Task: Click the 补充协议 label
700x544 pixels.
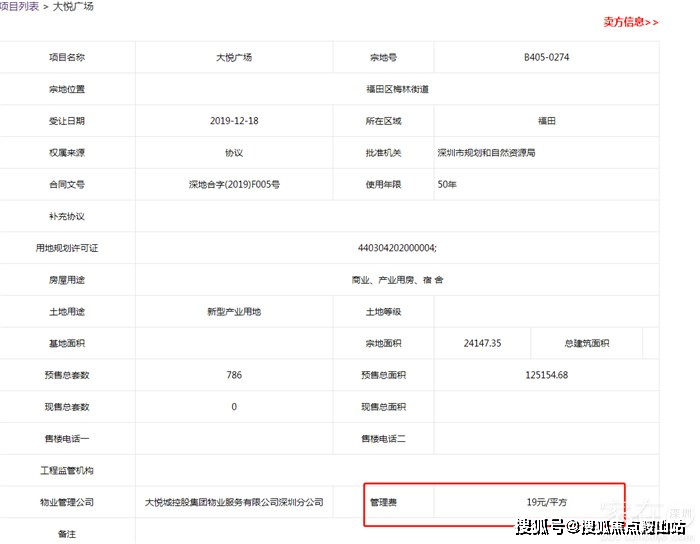Action: point(67,216)
